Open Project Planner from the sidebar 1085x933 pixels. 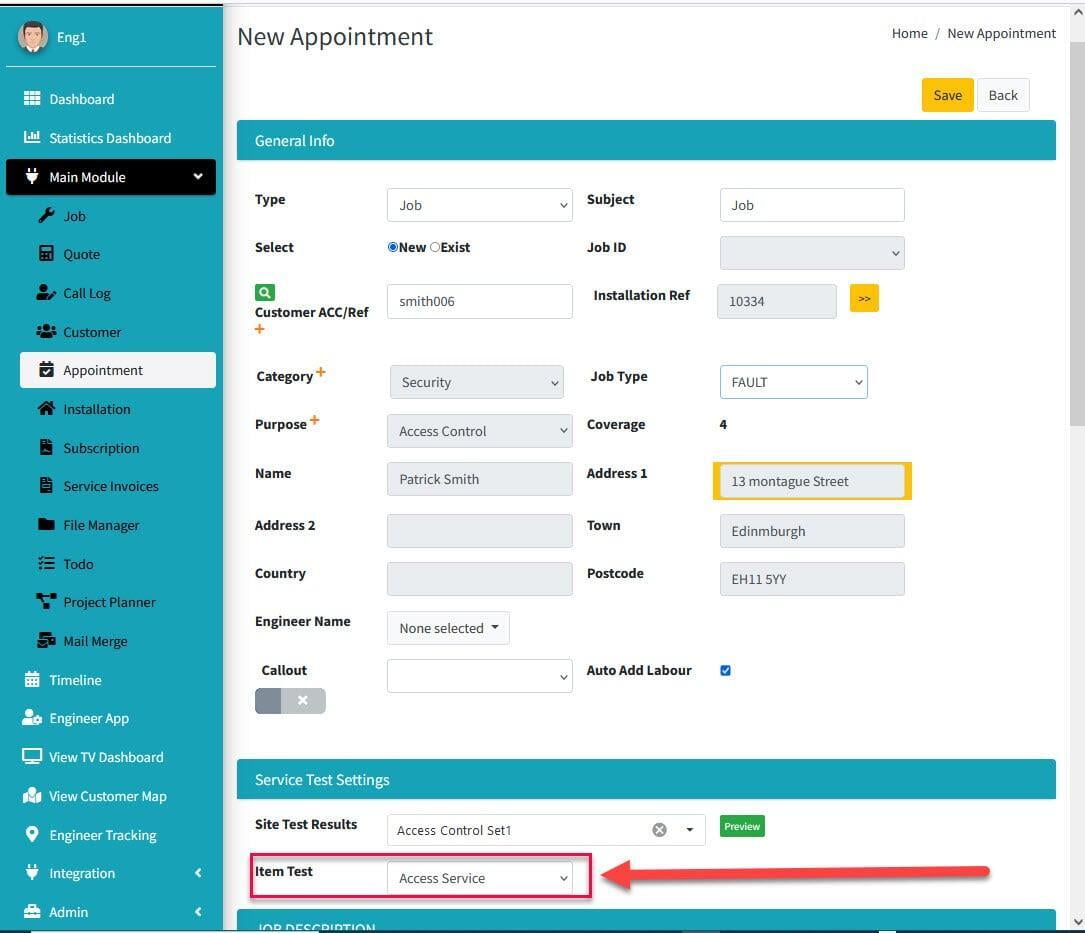point(109,602)
